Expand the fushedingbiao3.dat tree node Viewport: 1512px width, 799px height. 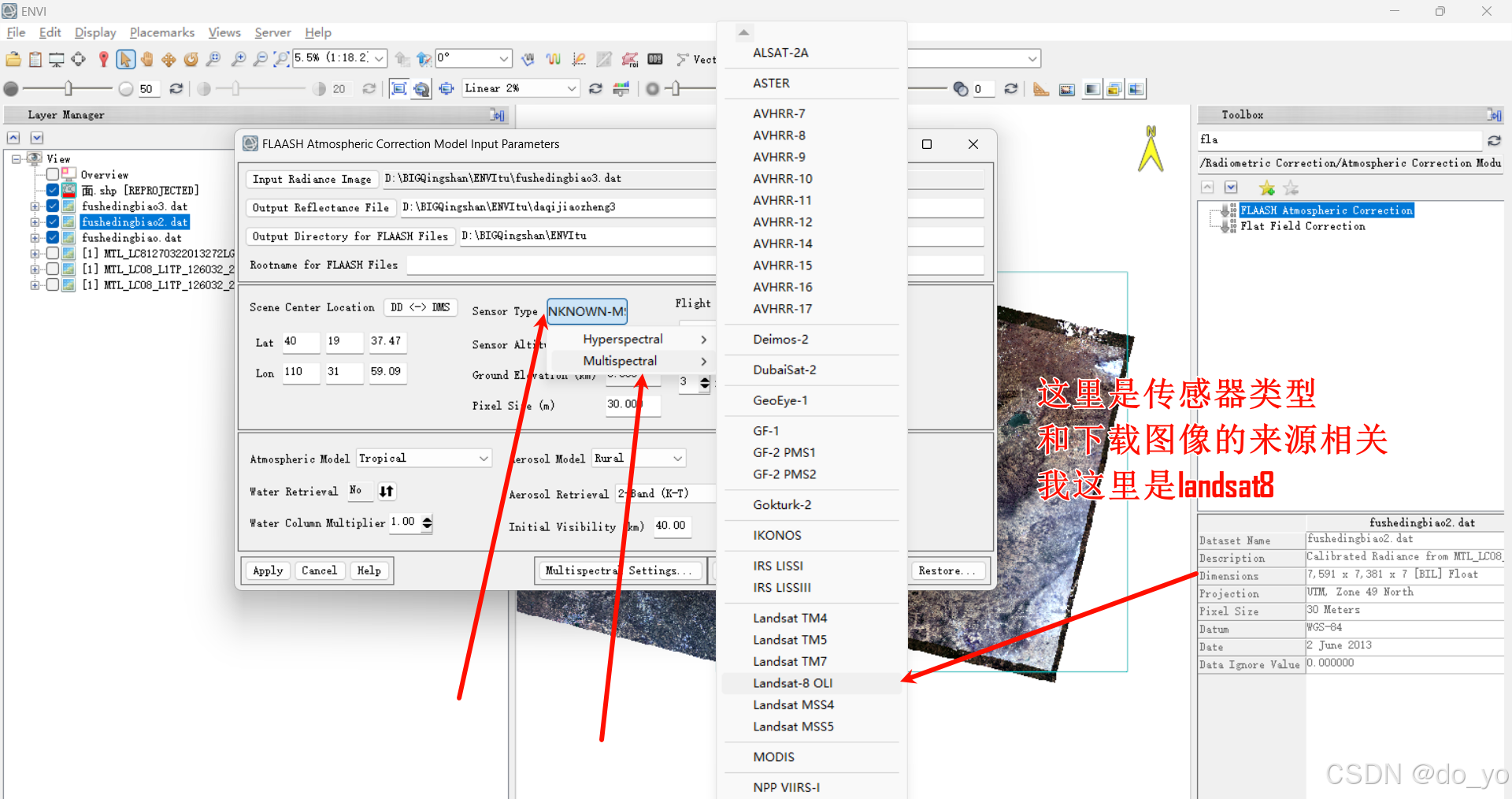click(x=35, y=206)
